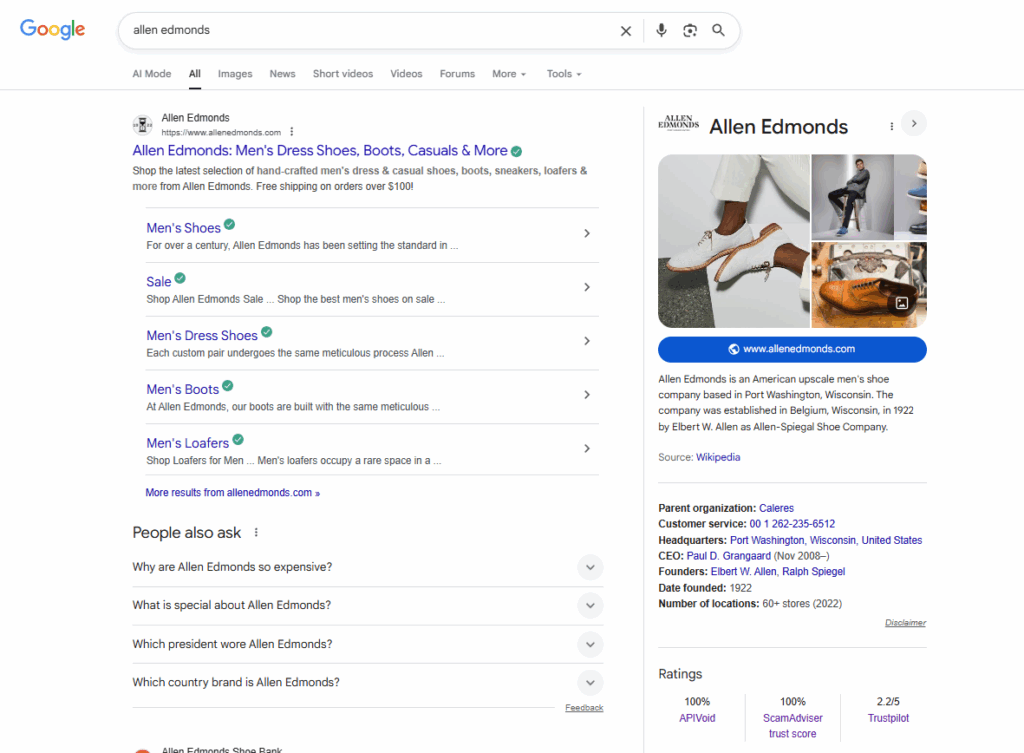Screen dimensions: 1024x753
Task: Click "More results from allenedmonds.com"
Action: (232, 492)
